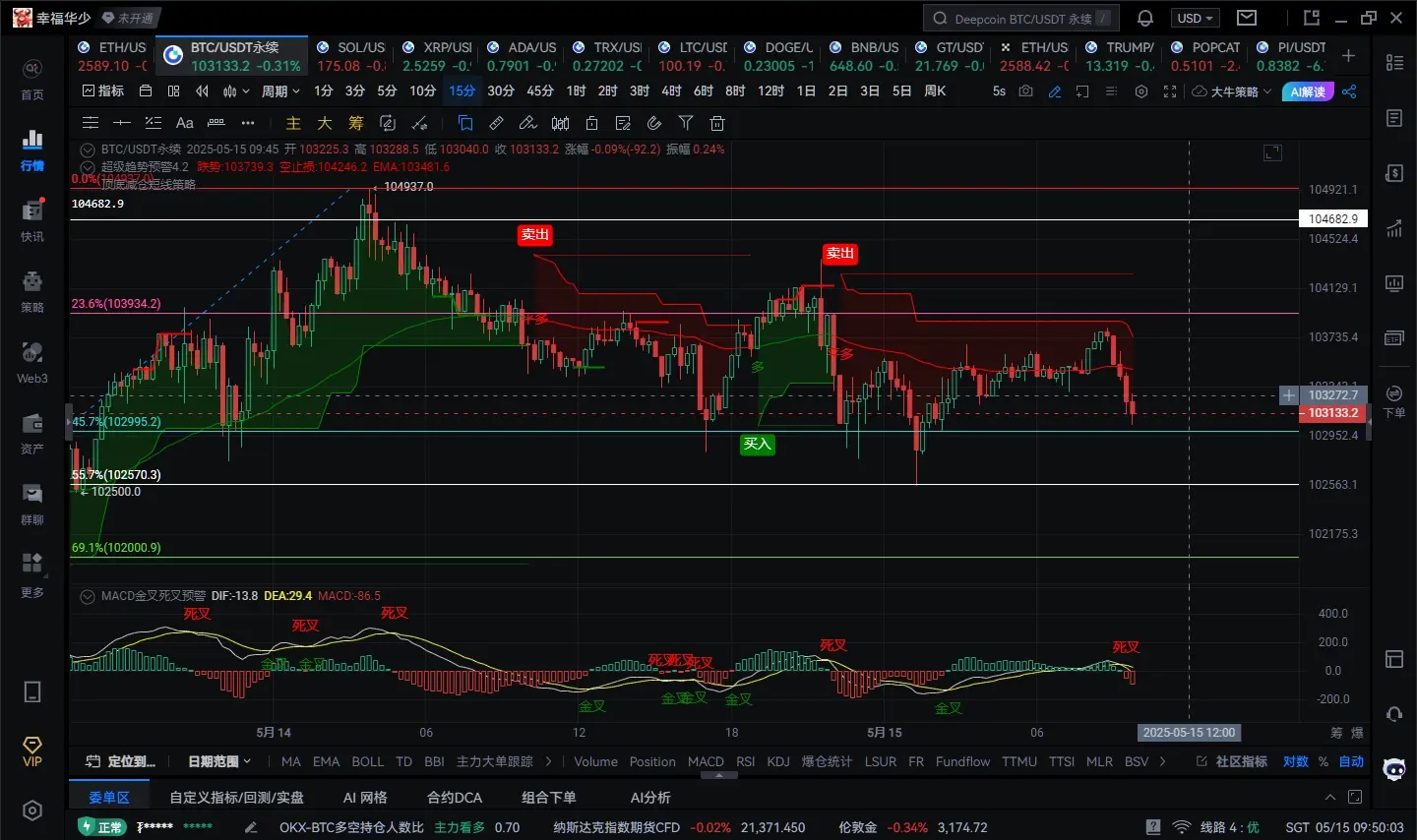Collapse the MACD金叉死叉预警 indicator legend
This screenshot has height=840, width=1417.
pos(88,596)
